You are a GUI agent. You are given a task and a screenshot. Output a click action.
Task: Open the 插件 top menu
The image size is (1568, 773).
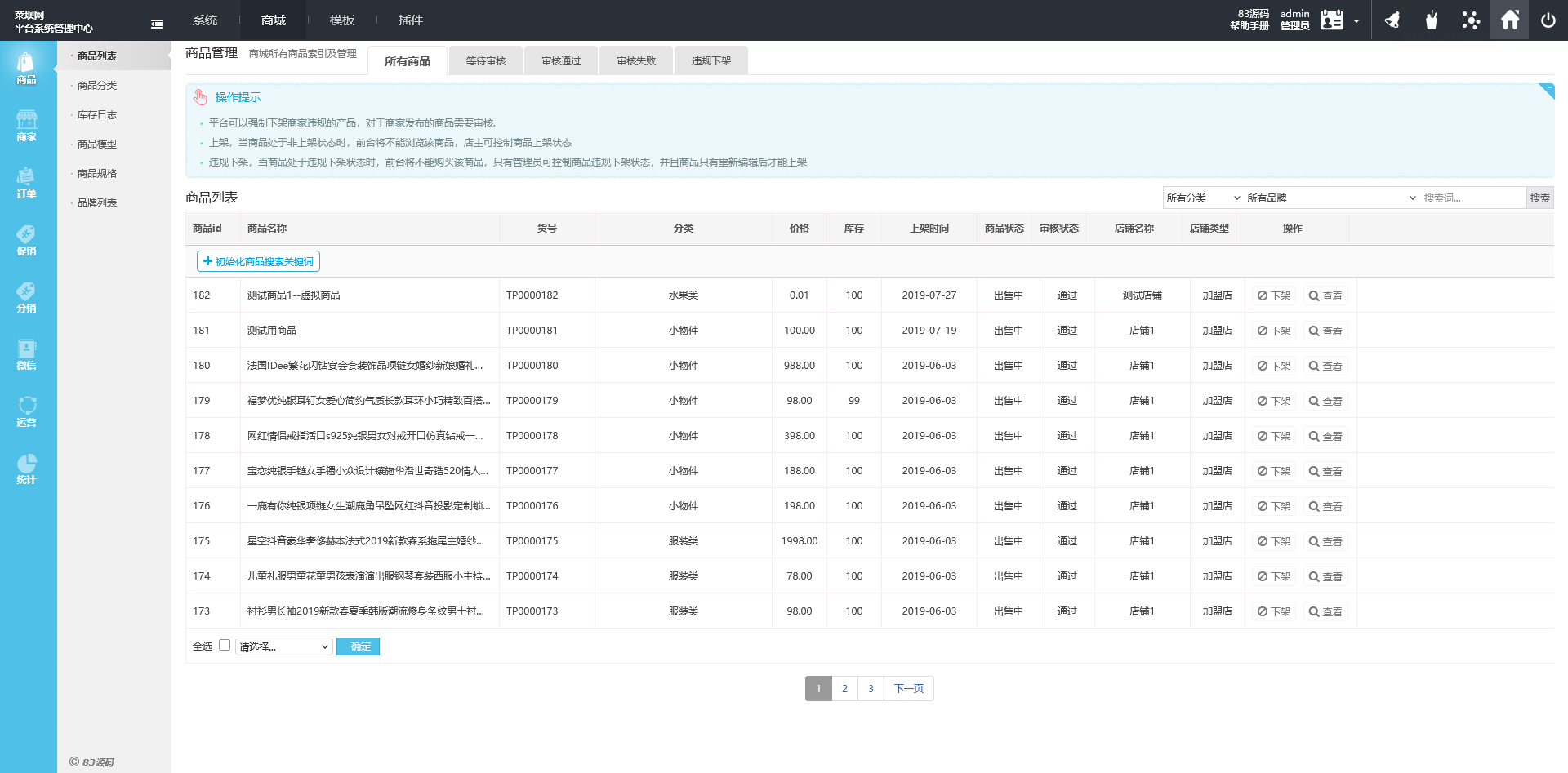[x=411, y=20]
